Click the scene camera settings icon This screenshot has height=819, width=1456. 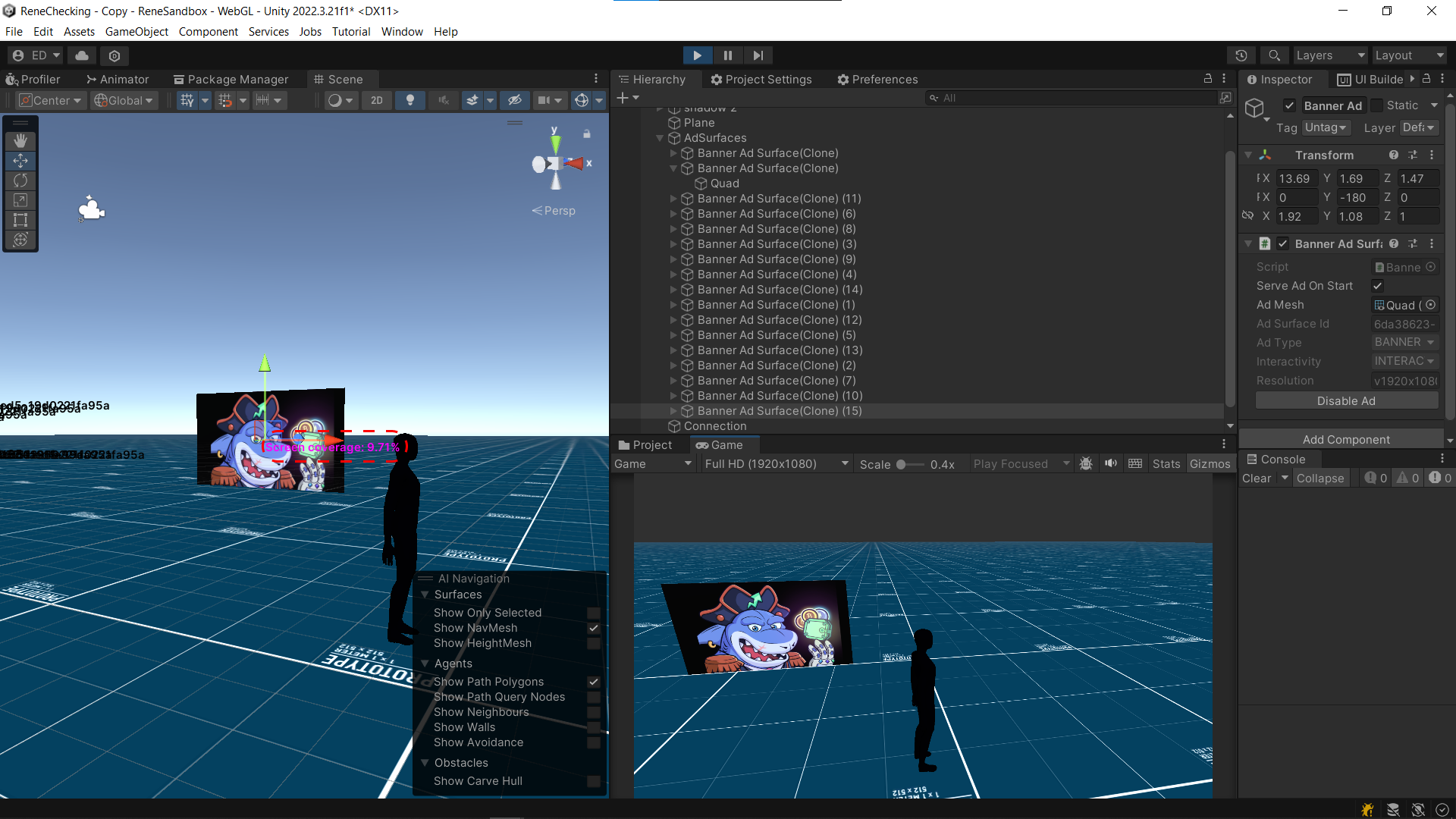coord(544,100)
